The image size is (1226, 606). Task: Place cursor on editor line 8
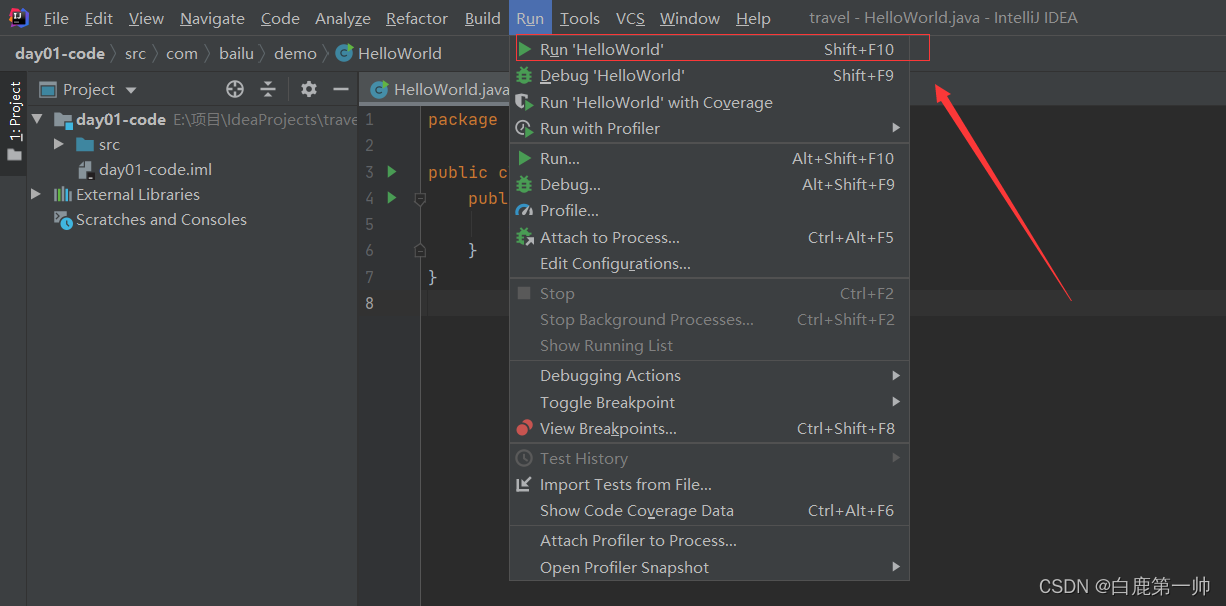click(825, 302)
